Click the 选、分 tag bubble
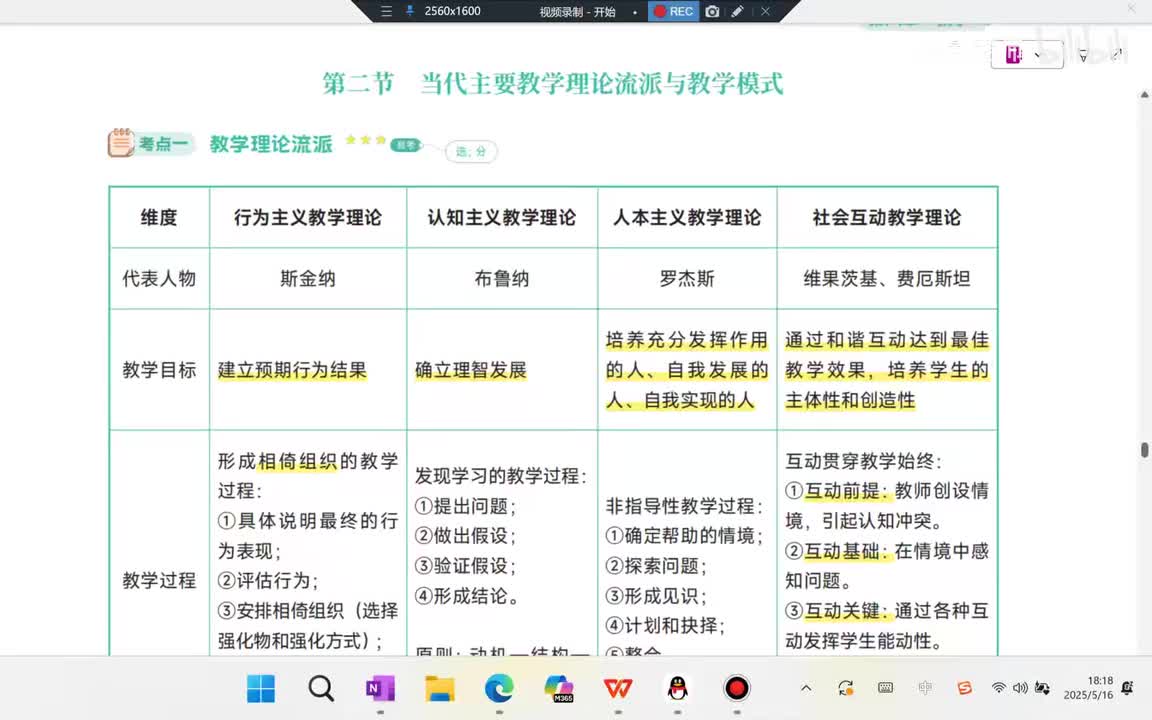 pyautogui.click(x=471, y=151)
